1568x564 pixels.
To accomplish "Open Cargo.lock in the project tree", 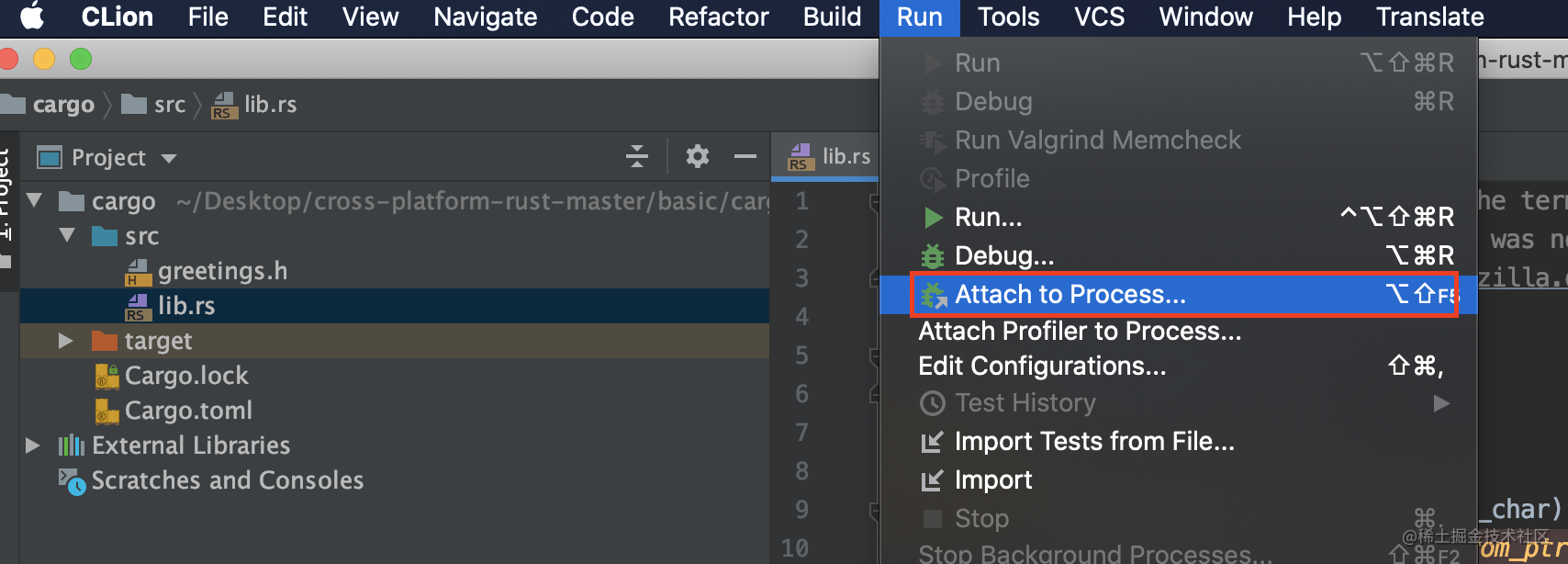I will click(186, 376).
